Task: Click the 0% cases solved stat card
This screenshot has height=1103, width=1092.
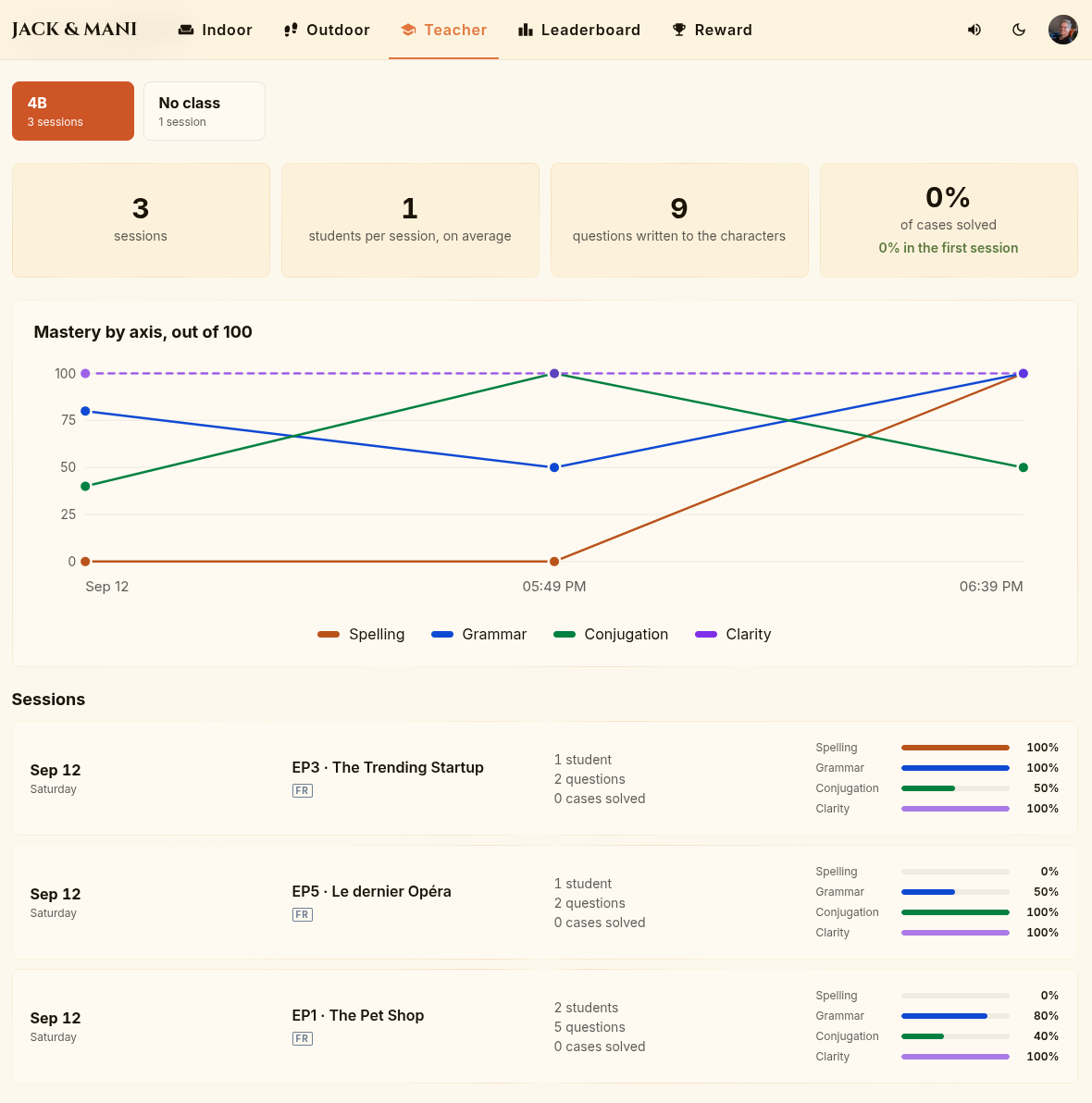Action: [949, 220]
